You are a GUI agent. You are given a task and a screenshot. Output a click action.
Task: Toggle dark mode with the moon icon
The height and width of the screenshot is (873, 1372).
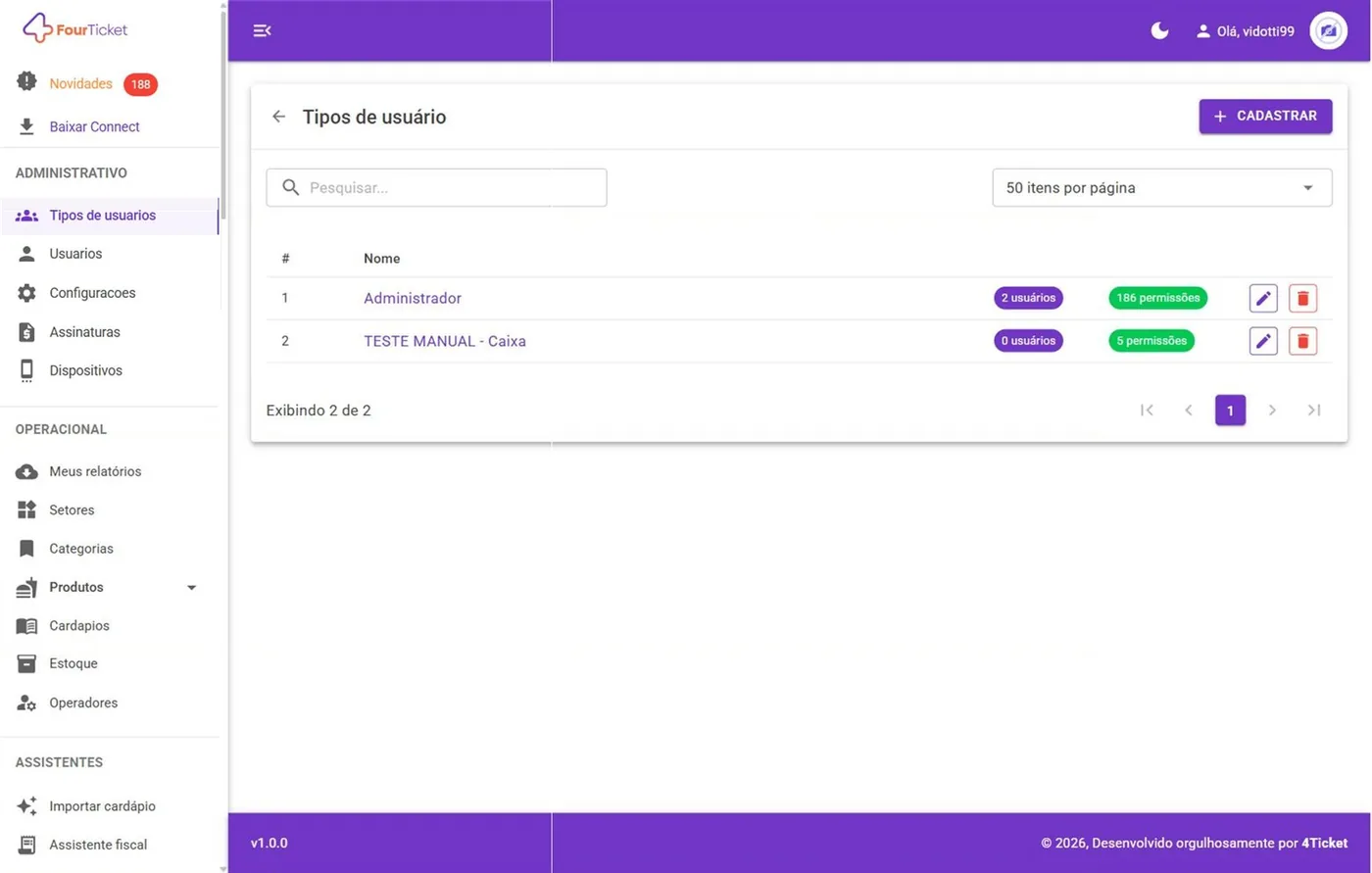[1159, 30]
